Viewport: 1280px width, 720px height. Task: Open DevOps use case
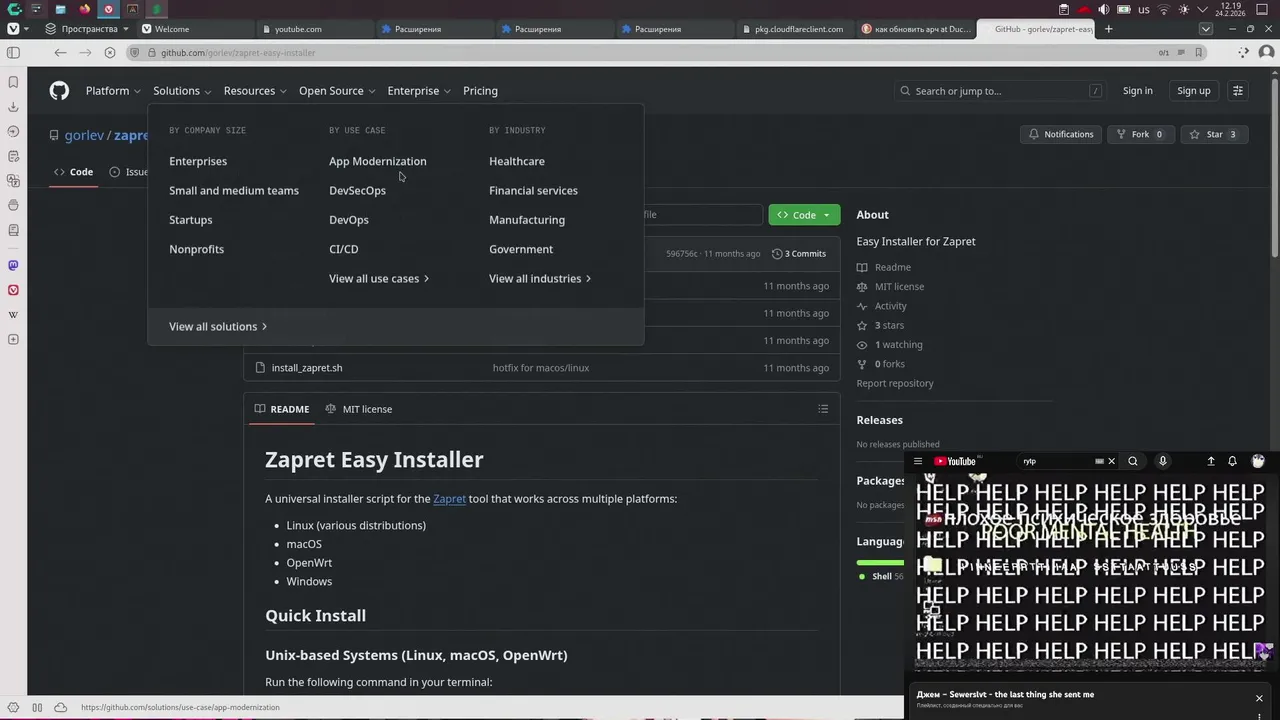point(349,220)
